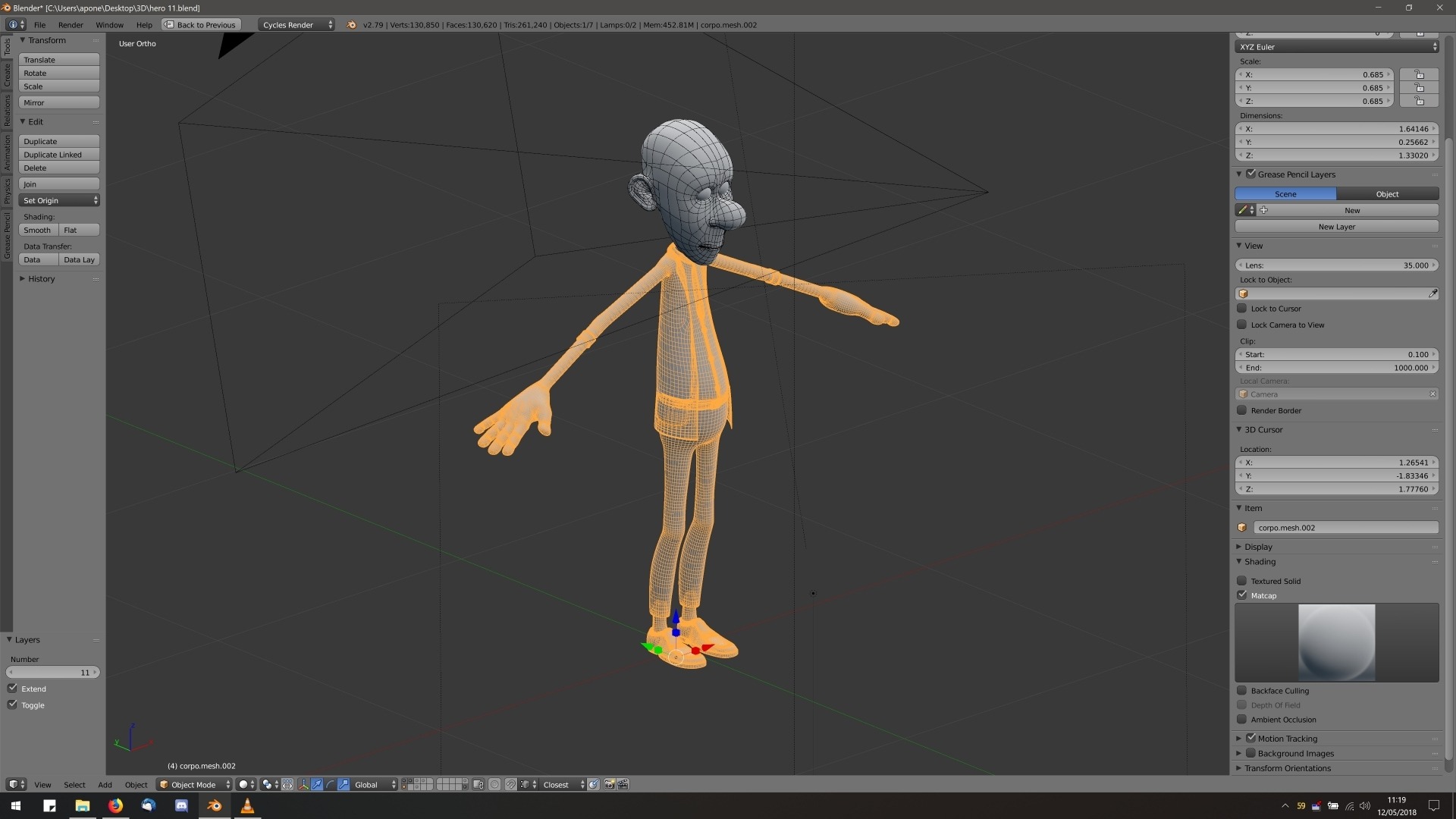Open the Windows Start menu
The width and height of the screenshot is (1456, 819).
point(16,805)
